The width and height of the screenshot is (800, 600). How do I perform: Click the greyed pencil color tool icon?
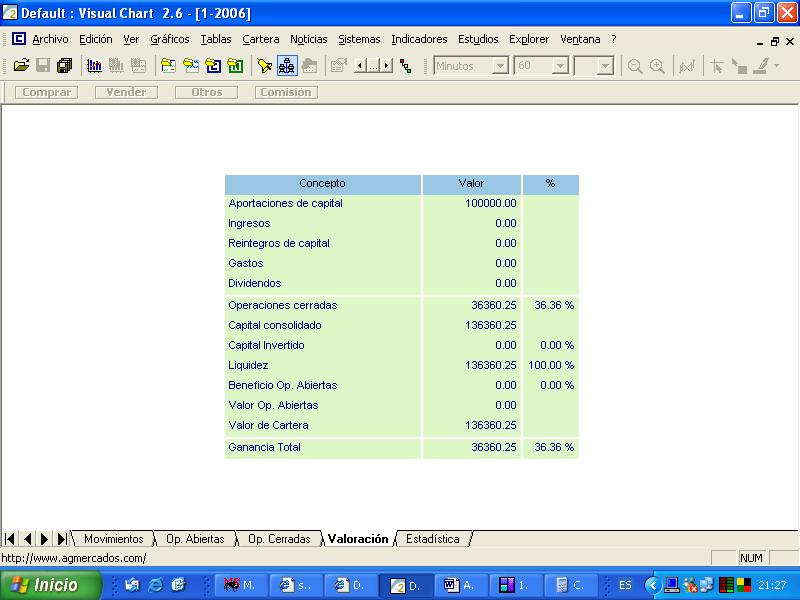tap(761, 66)
